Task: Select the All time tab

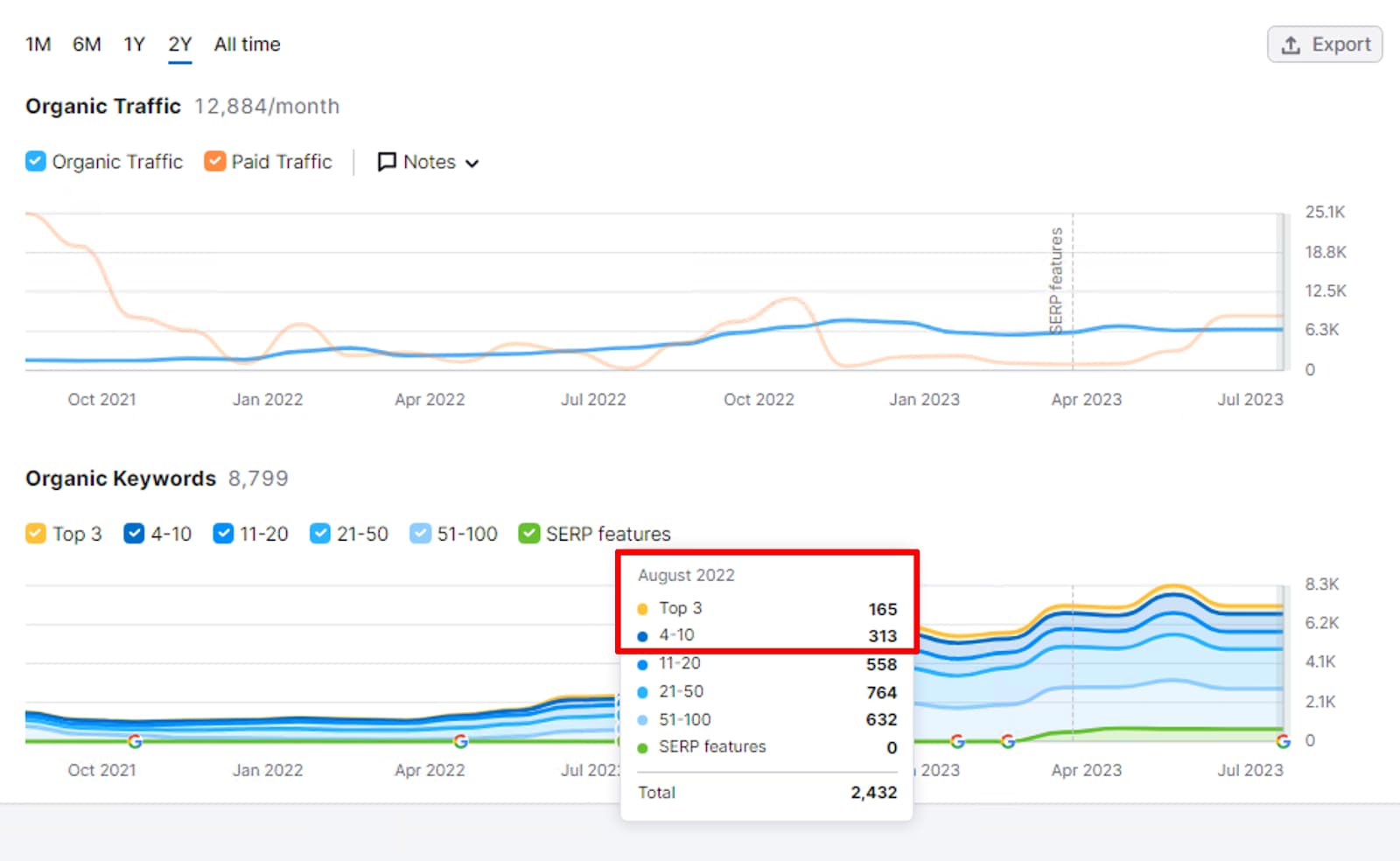Action: [246, 44]
